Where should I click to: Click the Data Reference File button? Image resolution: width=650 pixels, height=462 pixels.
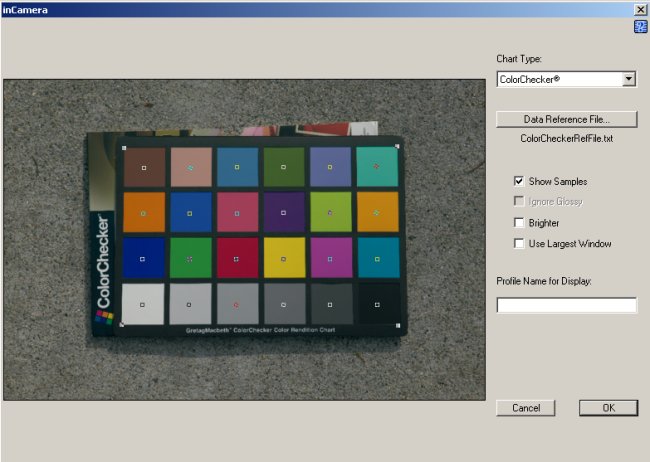(567, 119)
